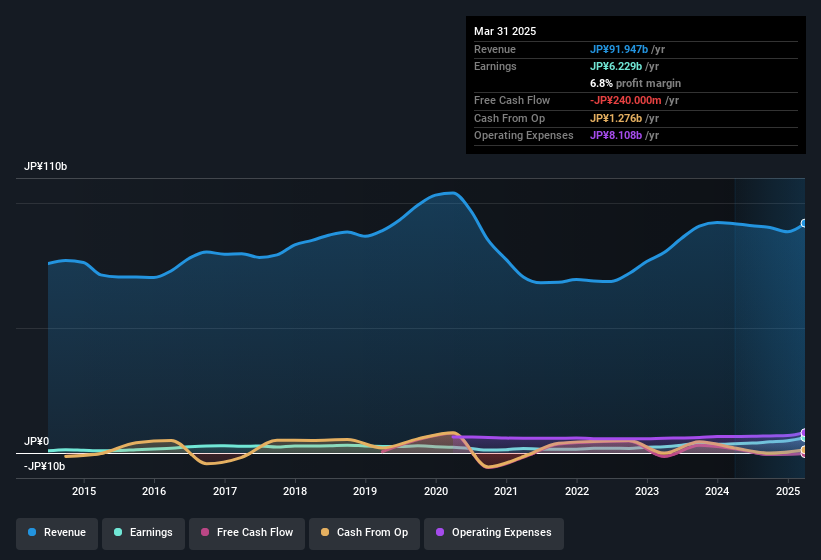Click the Cash From Op label in tooltip
This screenshot has width=821, height=560.
[509, 118]
